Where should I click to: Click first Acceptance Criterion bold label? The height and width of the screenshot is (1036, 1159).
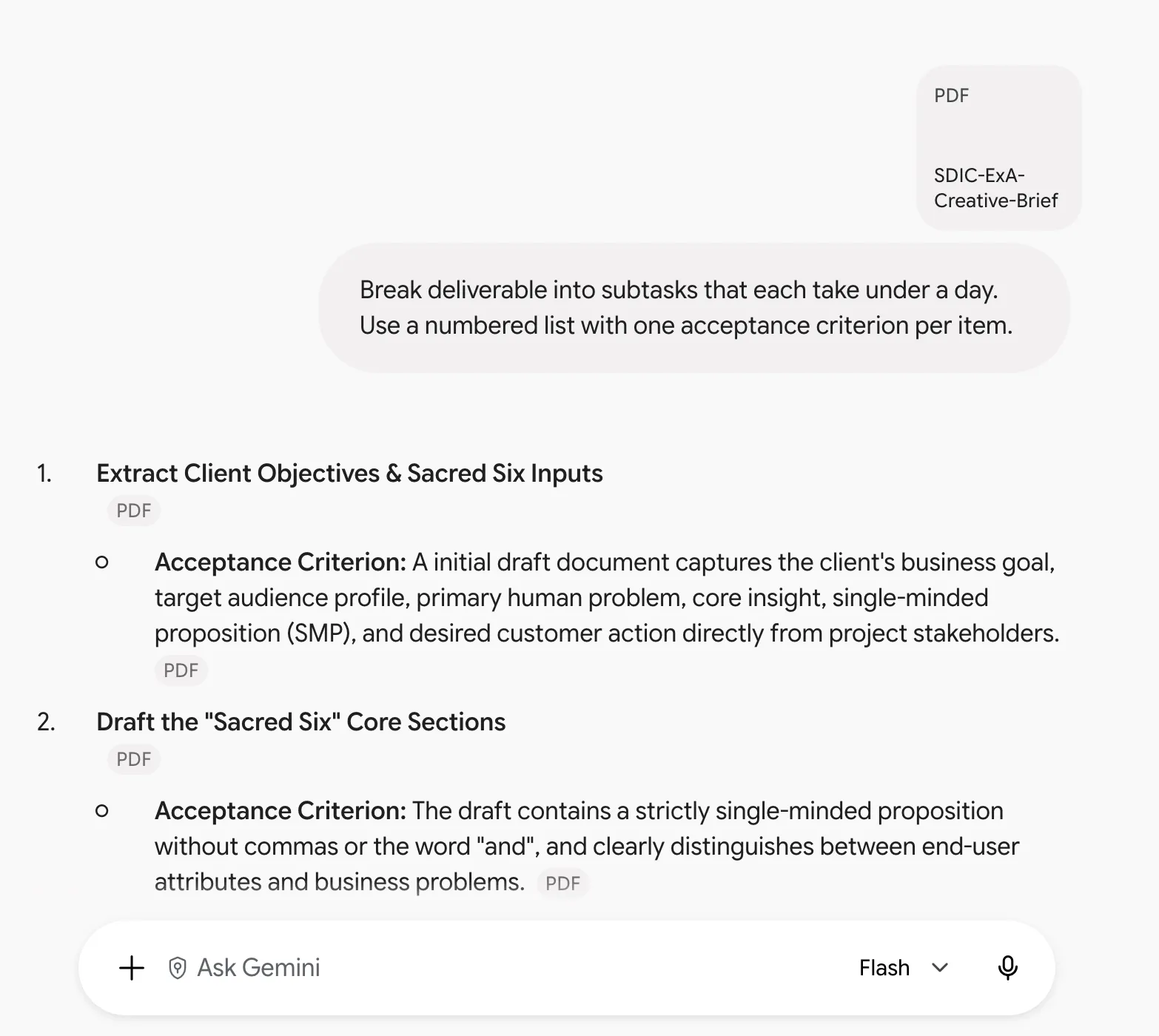(280, 562)
